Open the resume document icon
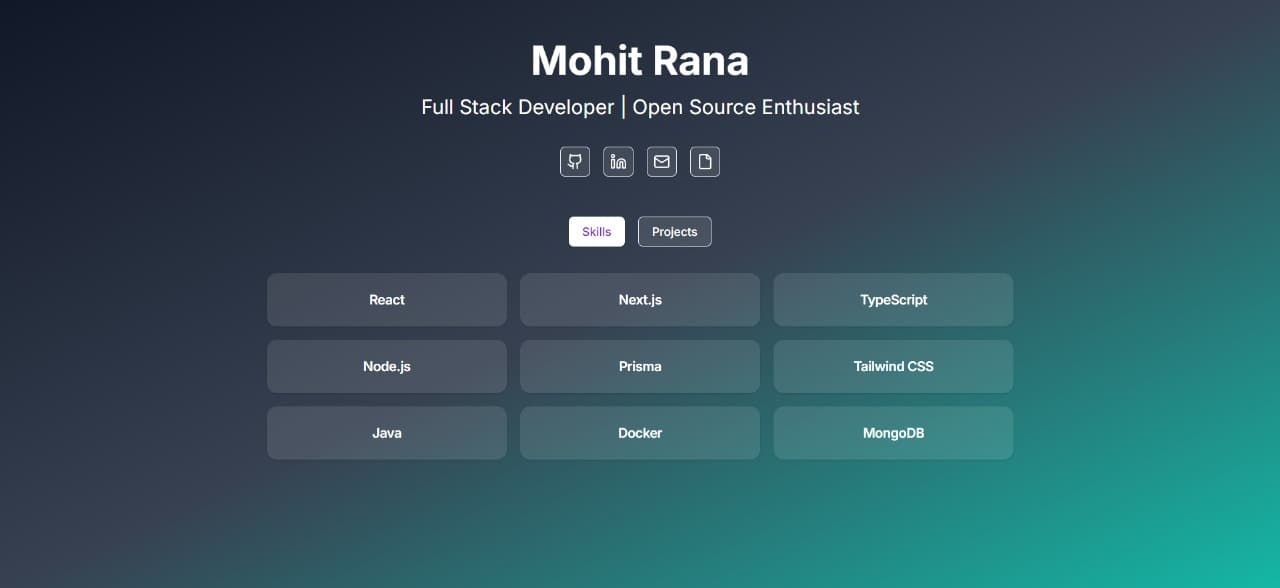Viewport: 1280px width, 588px height. (705, 162)
